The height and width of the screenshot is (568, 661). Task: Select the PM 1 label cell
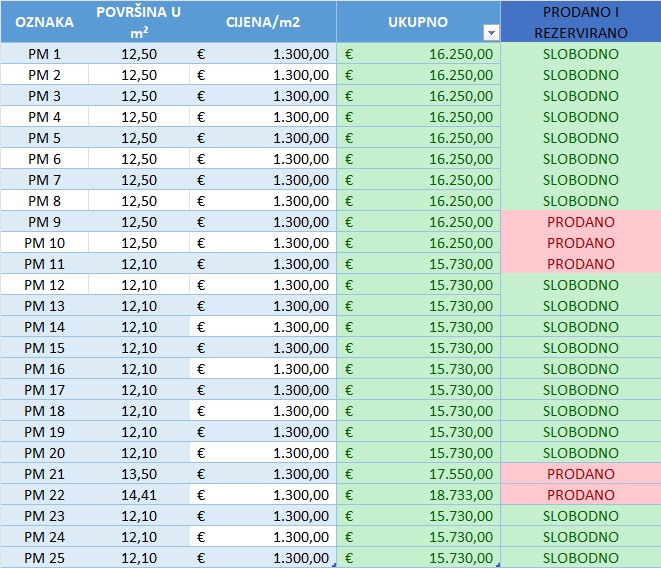pyautogui.click(x=44, y=54)
